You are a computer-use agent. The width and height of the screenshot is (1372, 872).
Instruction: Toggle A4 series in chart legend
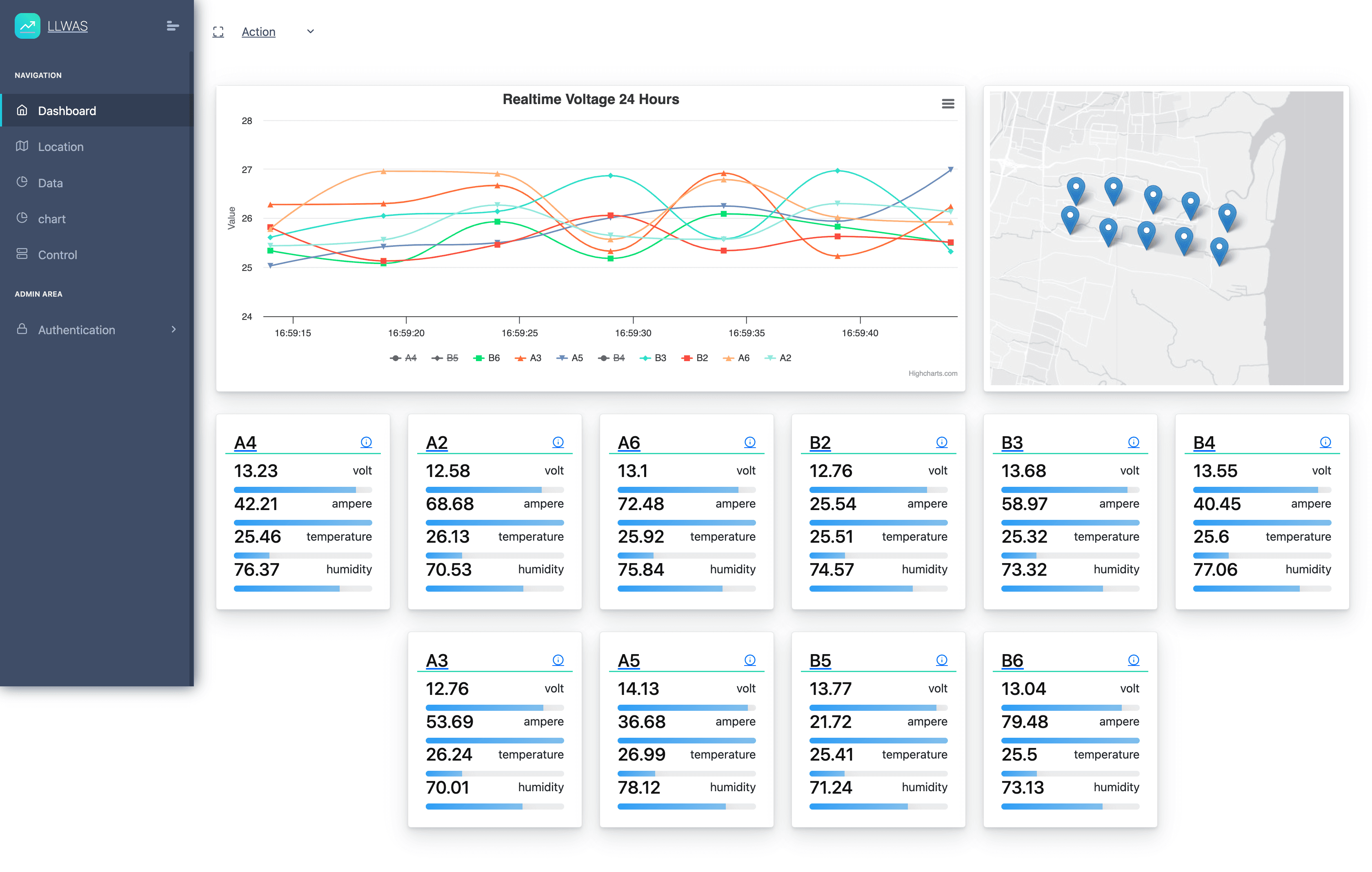click(403, 358)
